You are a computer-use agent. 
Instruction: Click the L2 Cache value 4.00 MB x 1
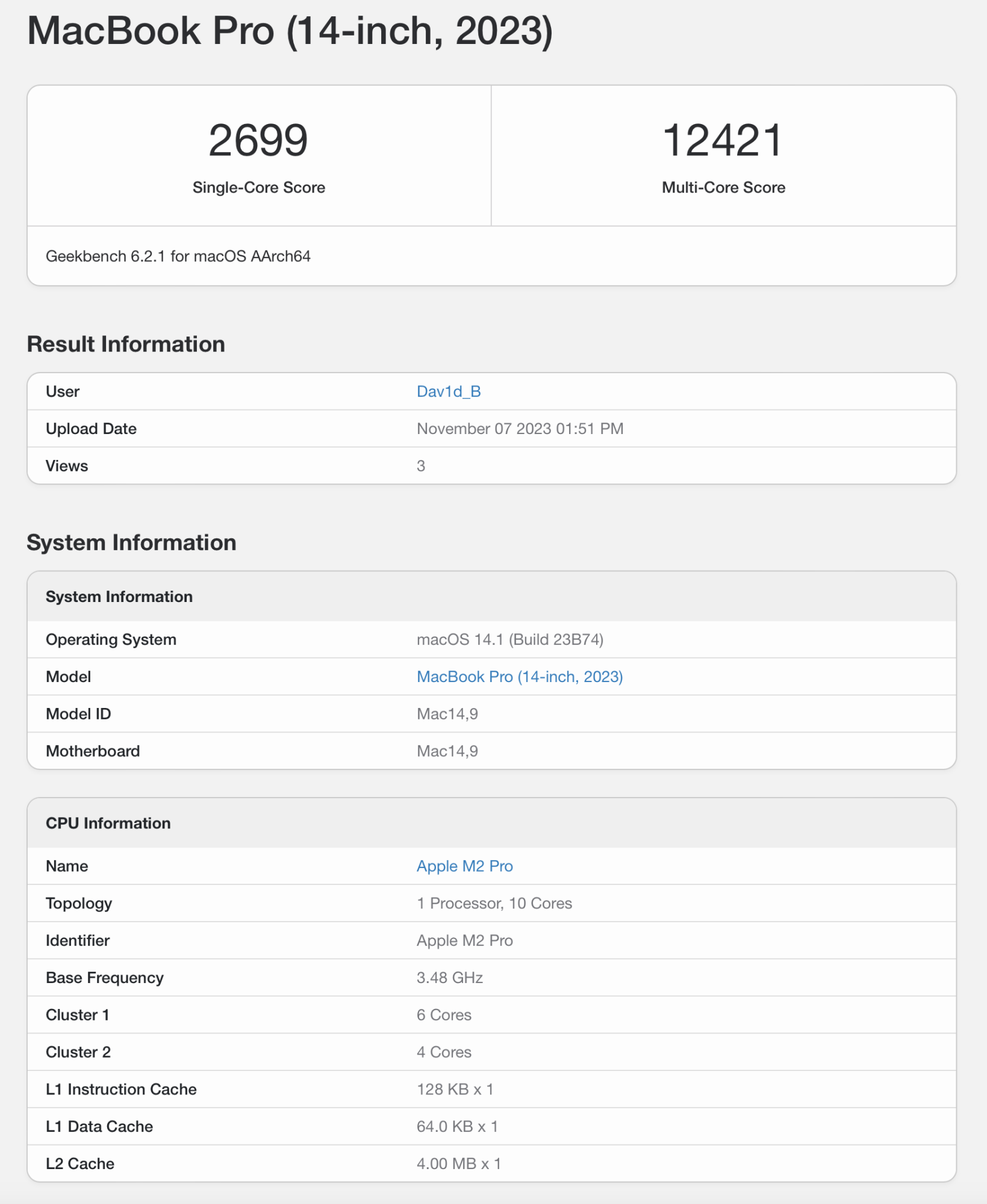(x=459, y=1164)
